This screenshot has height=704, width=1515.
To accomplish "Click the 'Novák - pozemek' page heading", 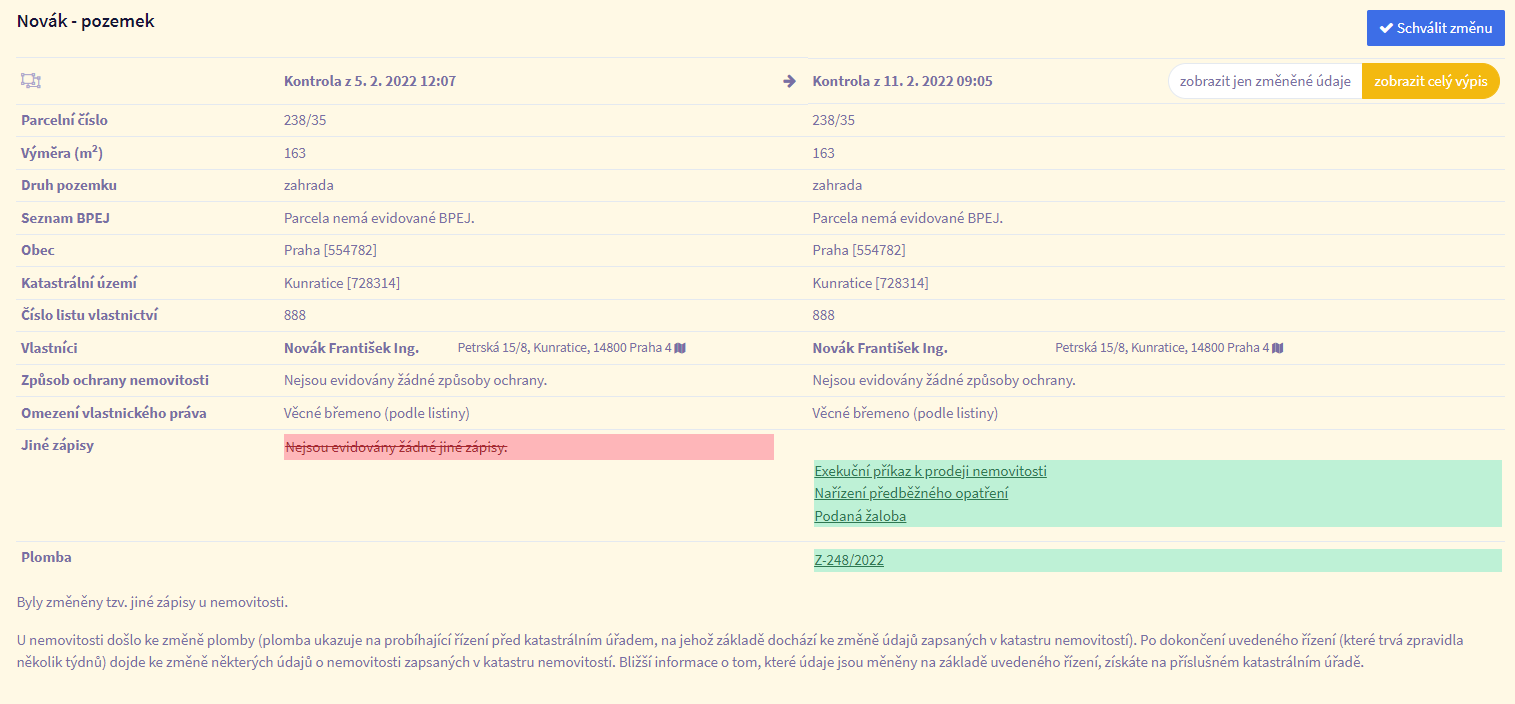I will click(x=86, y=20).
